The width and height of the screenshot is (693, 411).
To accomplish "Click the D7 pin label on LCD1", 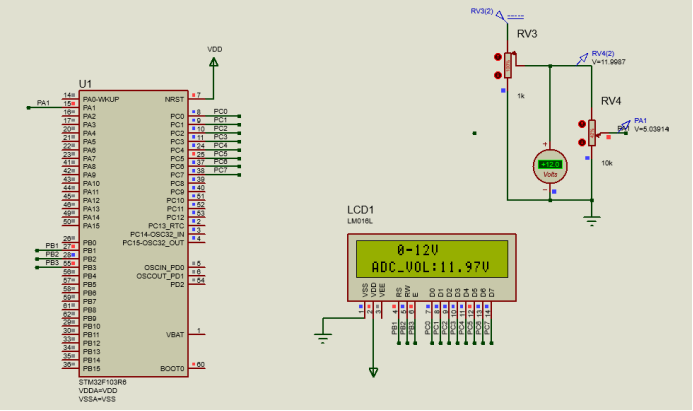I will click(491, 293).
